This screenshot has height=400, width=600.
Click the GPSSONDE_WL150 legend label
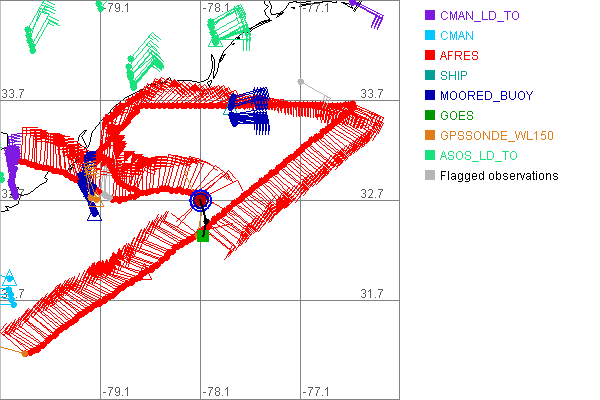[x=496, y=136]
